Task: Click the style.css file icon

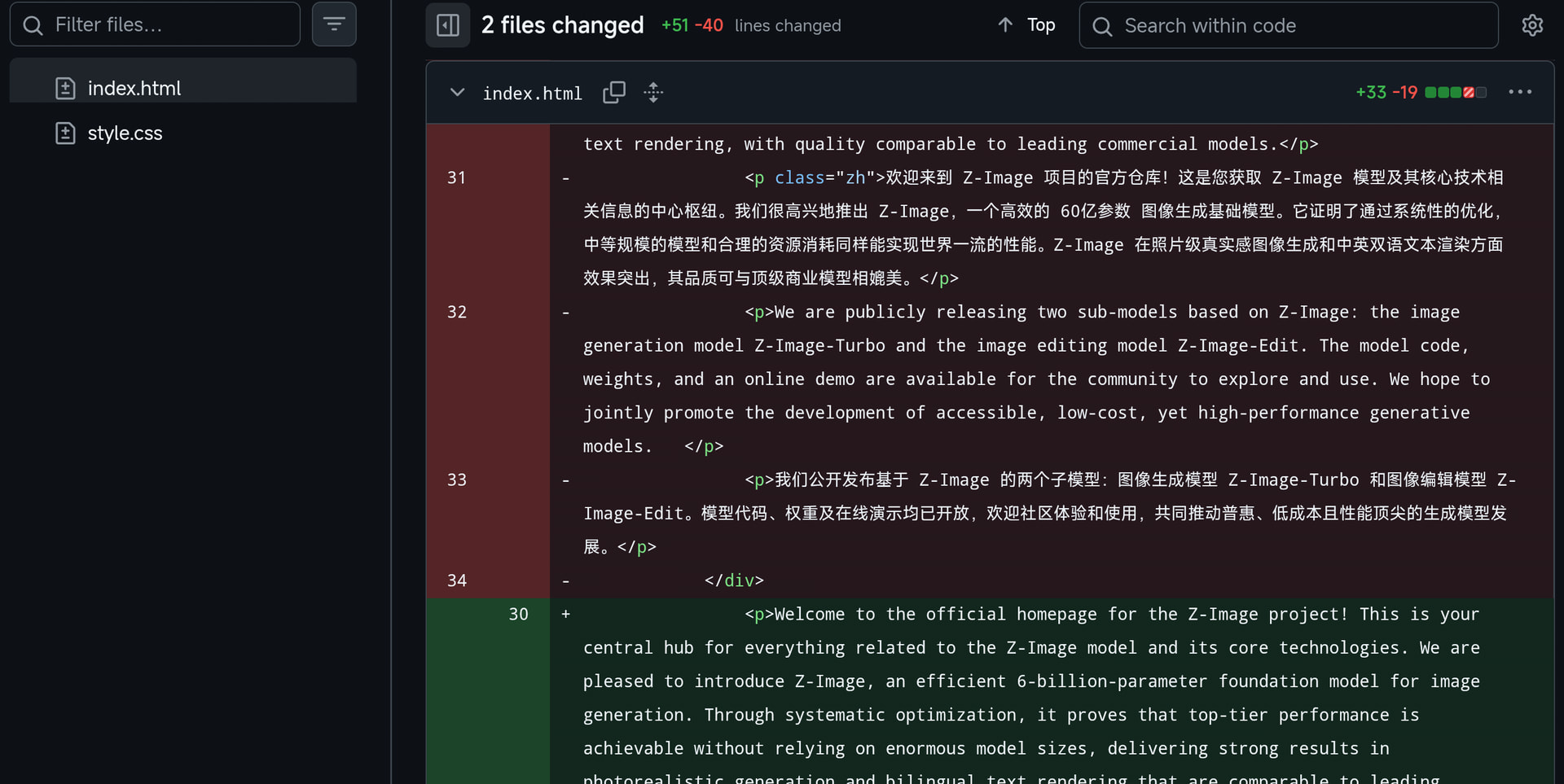Action: coord(65,133)
